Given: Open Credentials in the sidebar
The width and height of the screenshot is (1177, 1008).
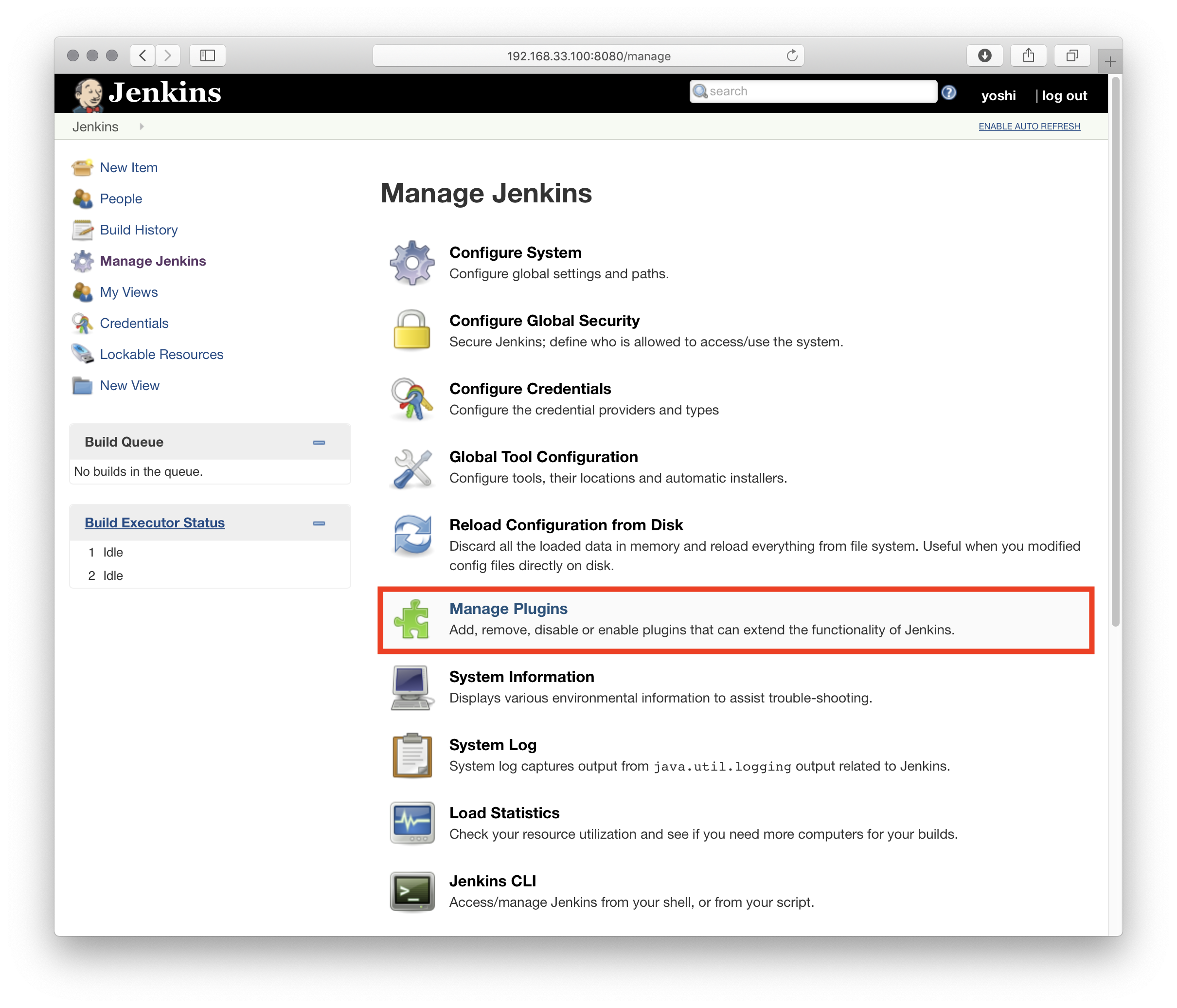Looking at the screenshot, I should point(134,324).
